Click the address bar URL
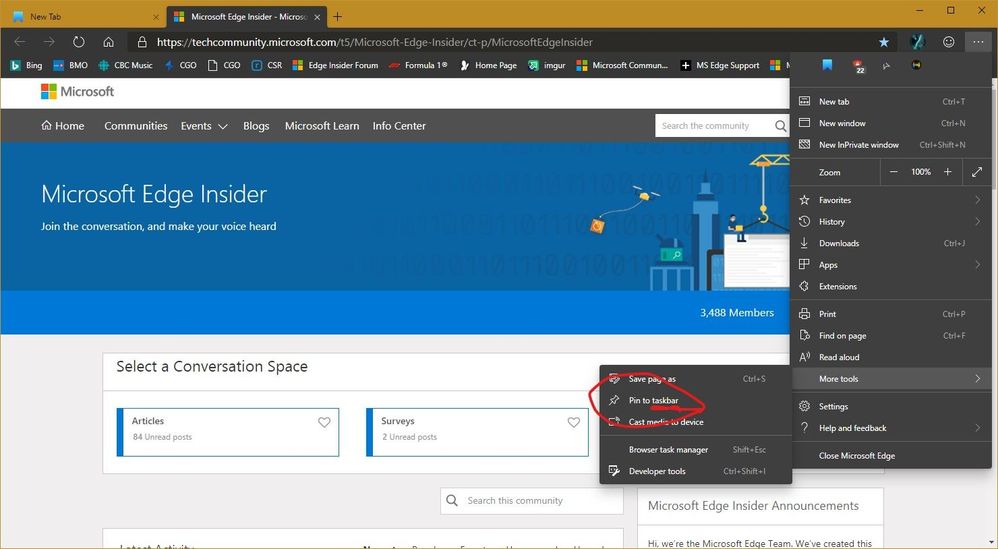Screen dimensions: 998x549 point(374,42)
